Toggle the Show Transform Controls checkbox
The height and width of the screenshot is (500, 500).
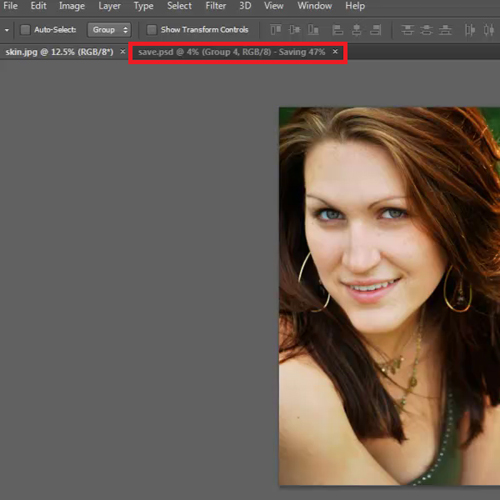point(152,30)
